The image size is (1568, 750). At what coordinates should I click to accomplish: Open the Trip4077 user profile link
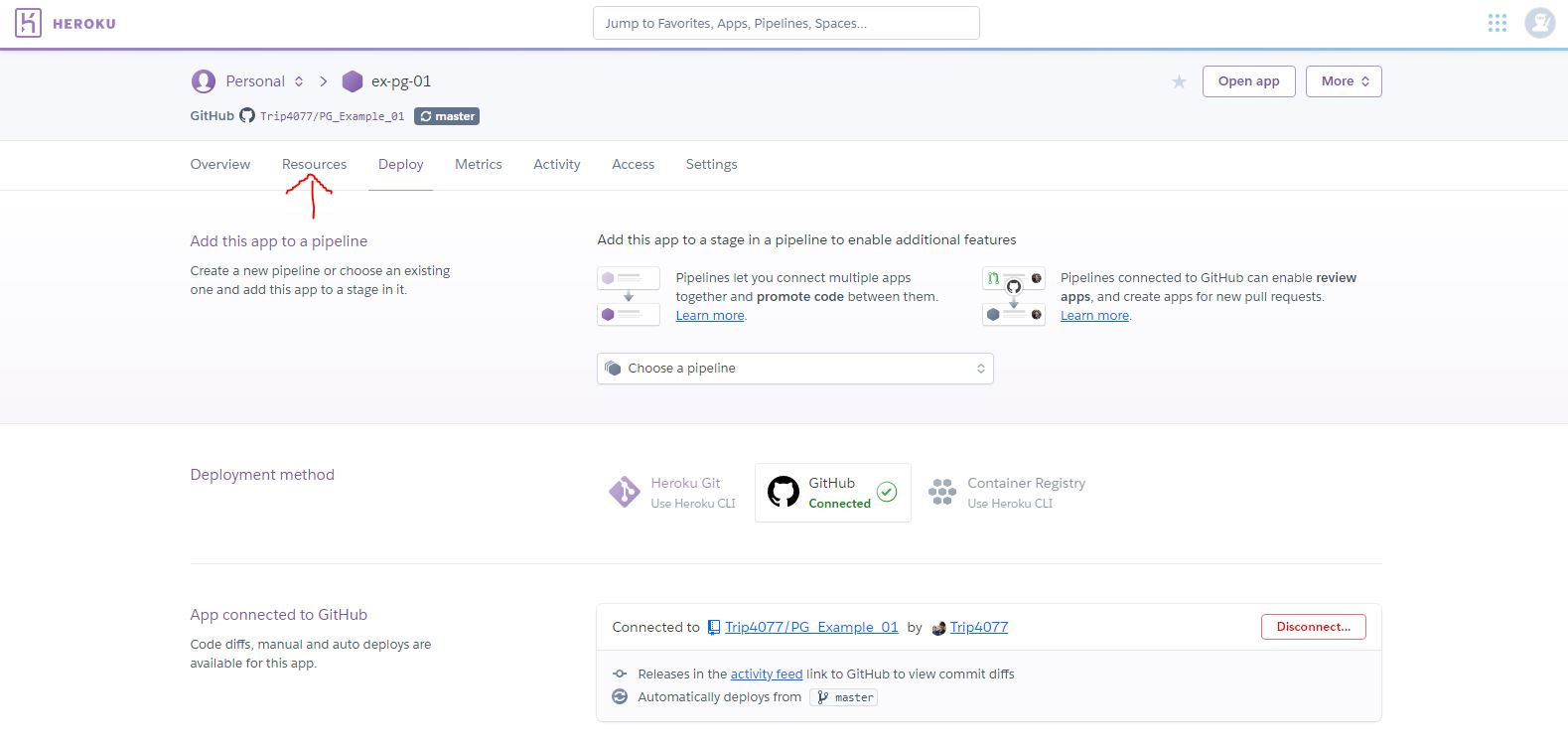pos(979,628)
